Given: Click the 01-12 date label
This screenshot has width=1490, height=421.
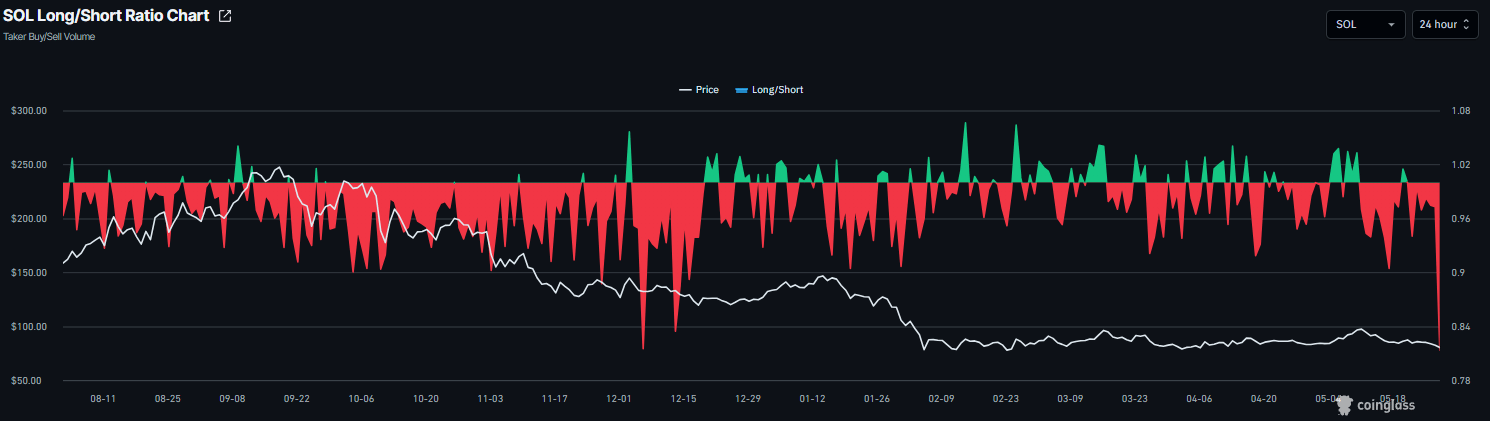Looking at the screenshot, I should [x=813, y=398].
